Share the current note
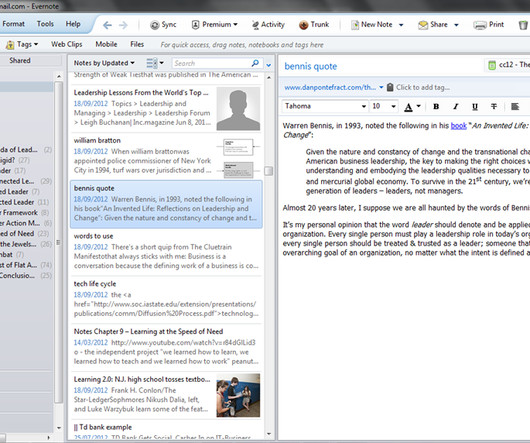Screen dimensions: 530x443 tap(433, 25)
